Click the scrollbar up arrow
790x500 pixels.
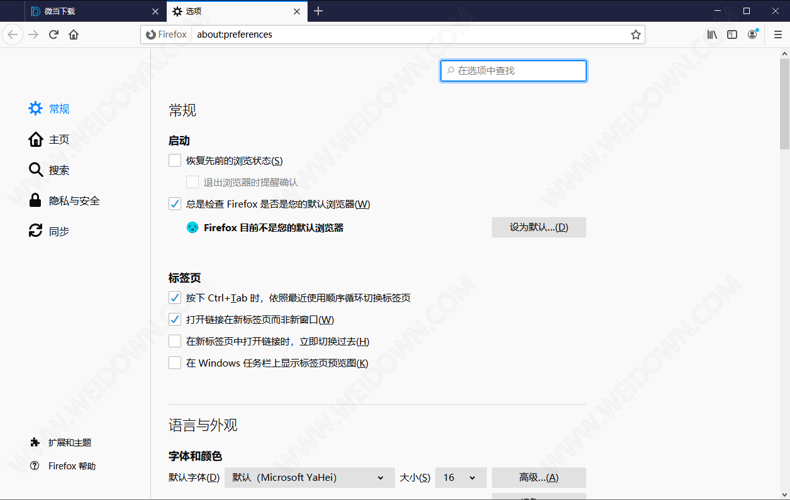click(x=784, y=53)
